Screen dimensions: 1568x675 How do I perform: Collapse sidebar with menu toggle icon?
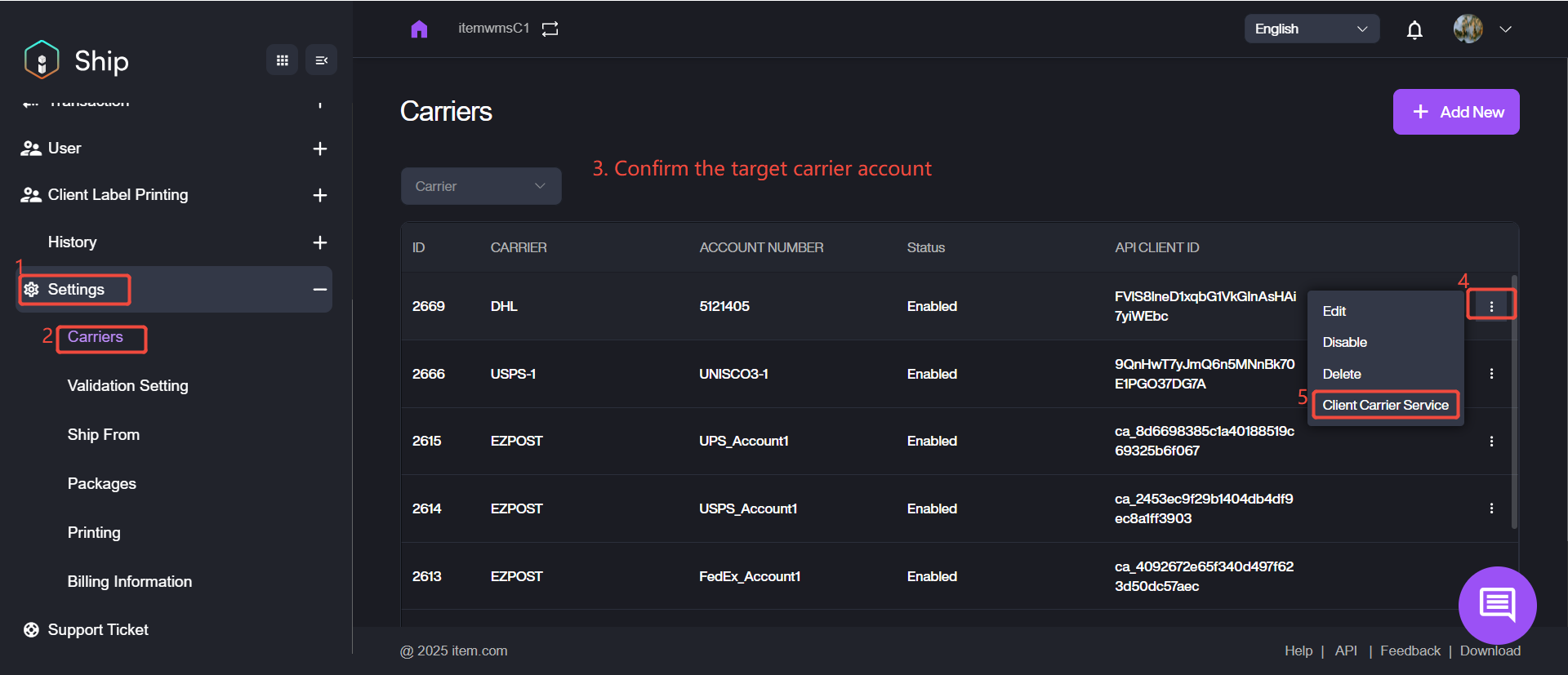click(321, 60)
